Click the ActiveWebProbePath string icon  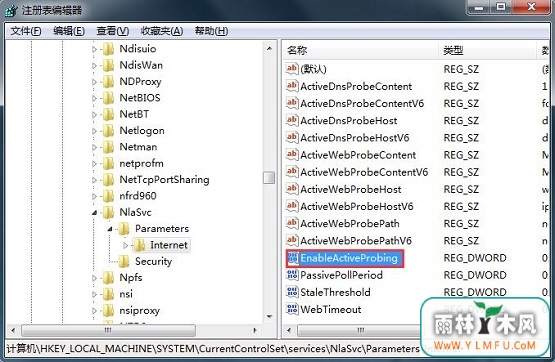292,223
